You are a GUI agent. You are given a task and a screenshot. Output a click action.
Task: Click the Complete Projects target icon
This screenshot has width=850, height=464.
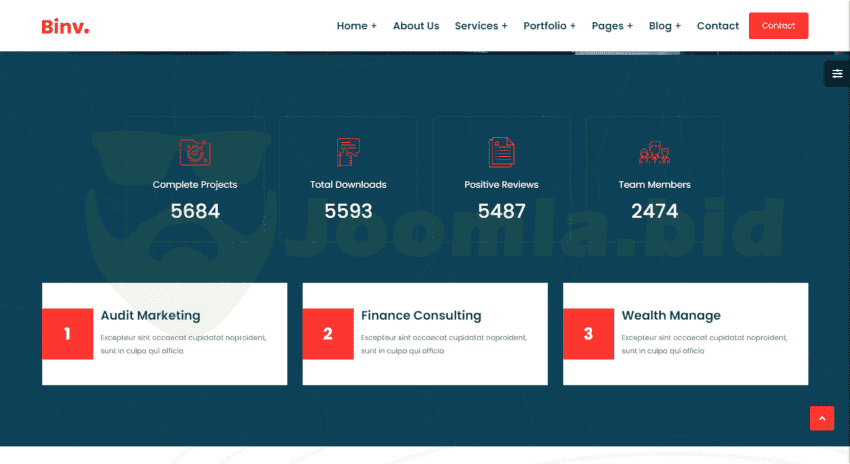point(195,152)
